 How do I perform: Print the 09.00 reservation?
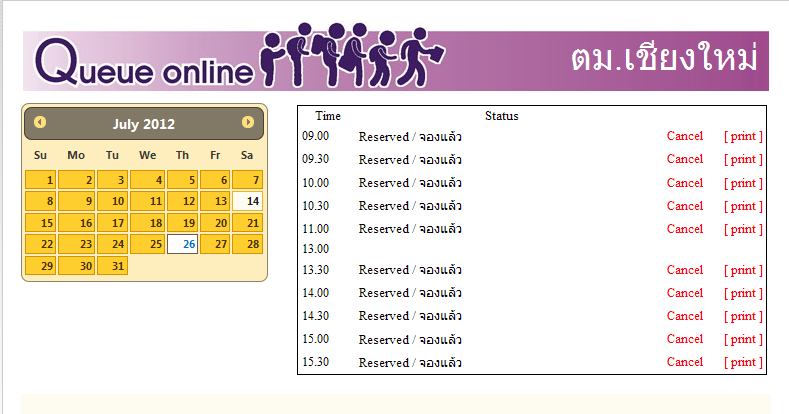(743, 136)
